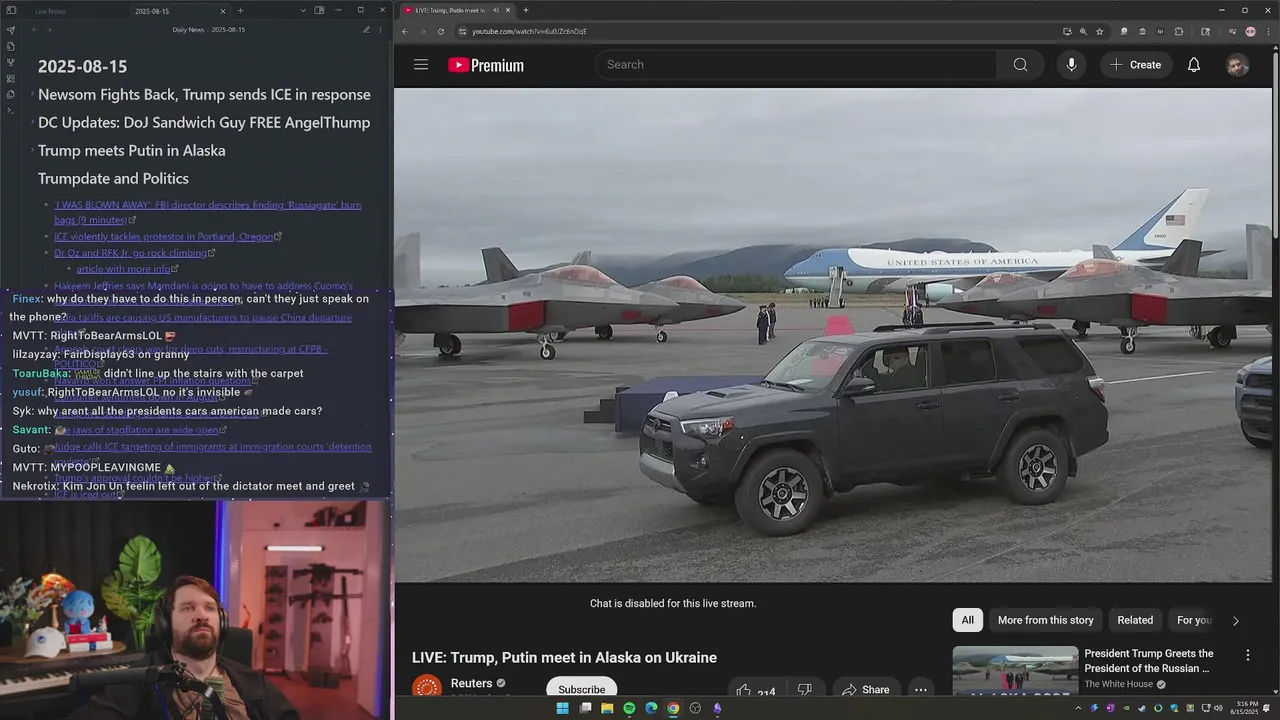
Task: Click the Chrome address bar URL
Action: pos(529,31)
